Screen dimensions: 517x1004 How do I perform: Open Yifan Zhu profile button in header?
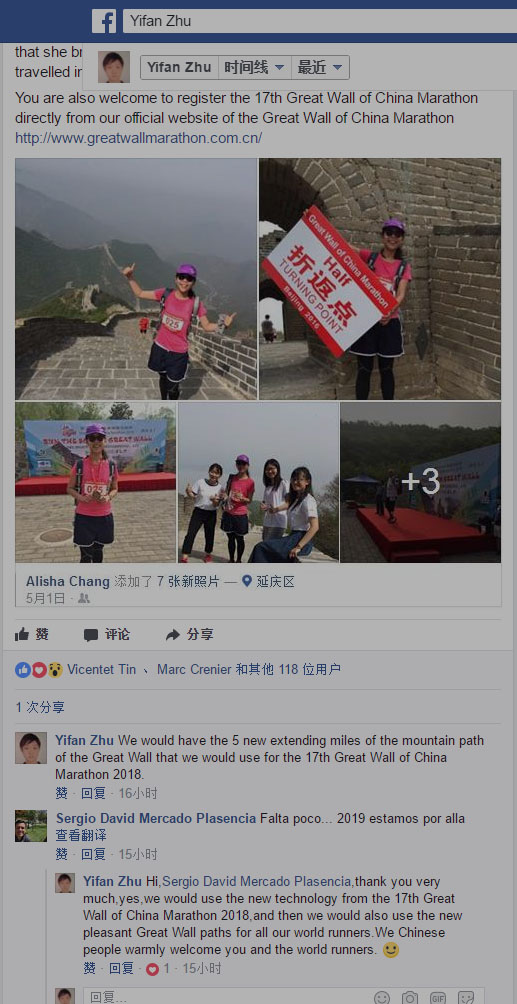click(x=179, y=67)
